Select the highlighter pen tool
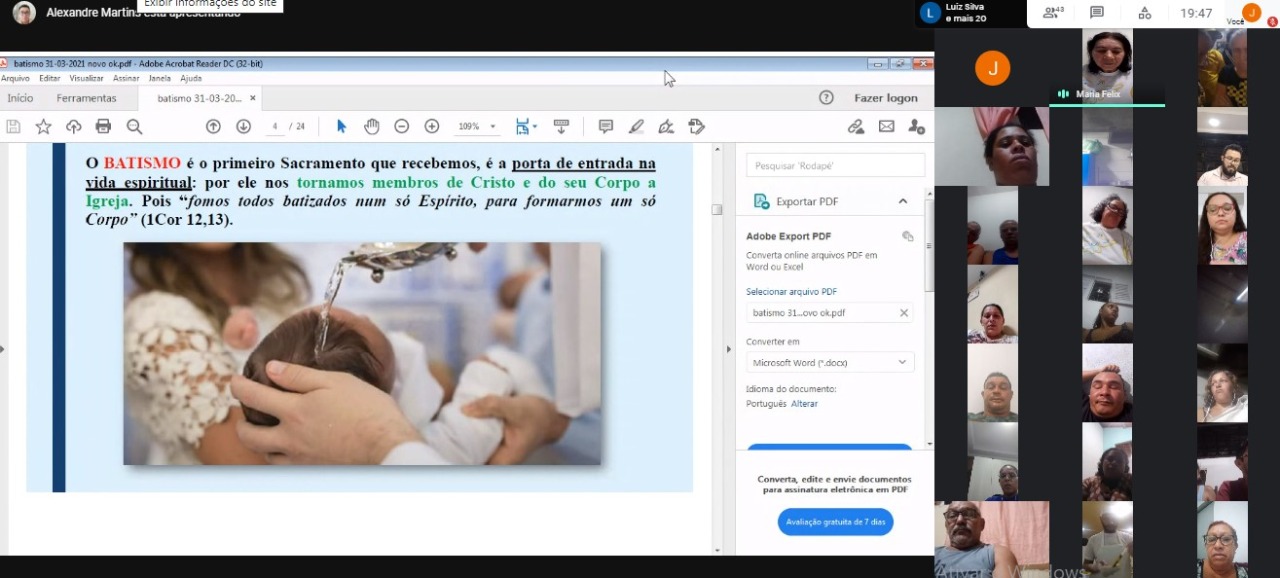The width and height of the screenshot is (1280, 578). tap(636, 126)
